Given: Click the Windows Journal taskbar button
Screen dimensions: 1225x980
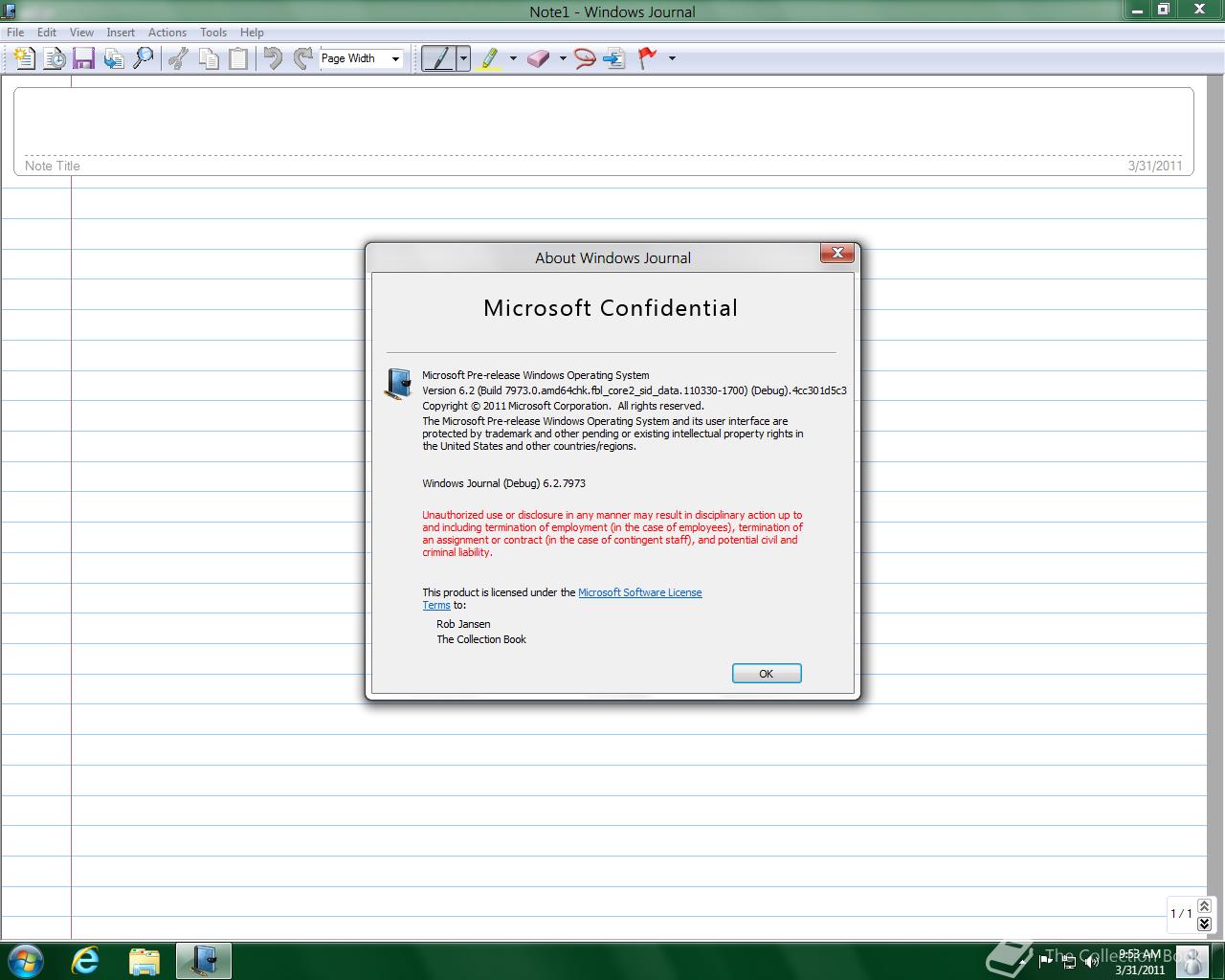Looking at the screenshot, I should [x=204, y=960].
